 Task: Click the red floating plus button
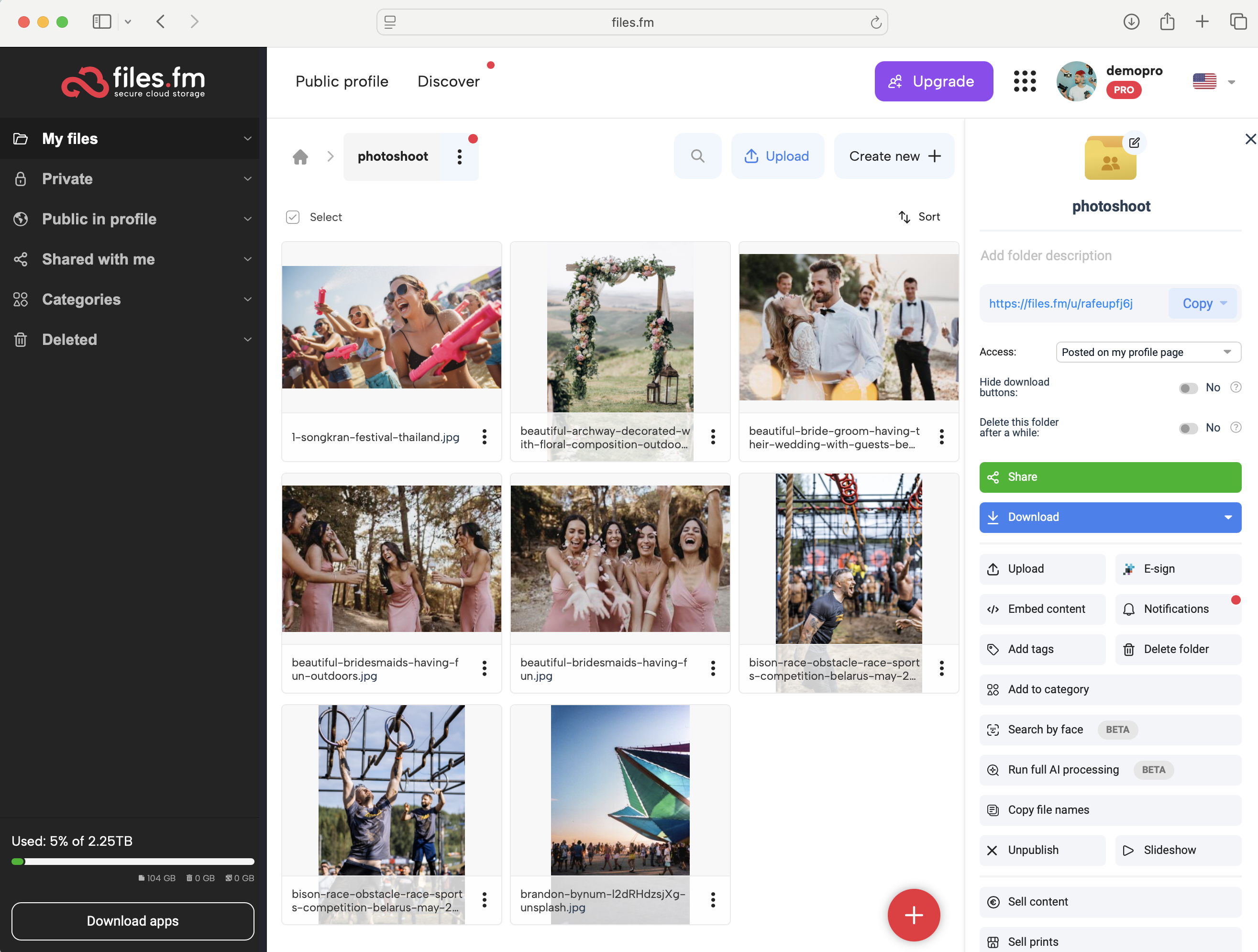coord(914,915)
